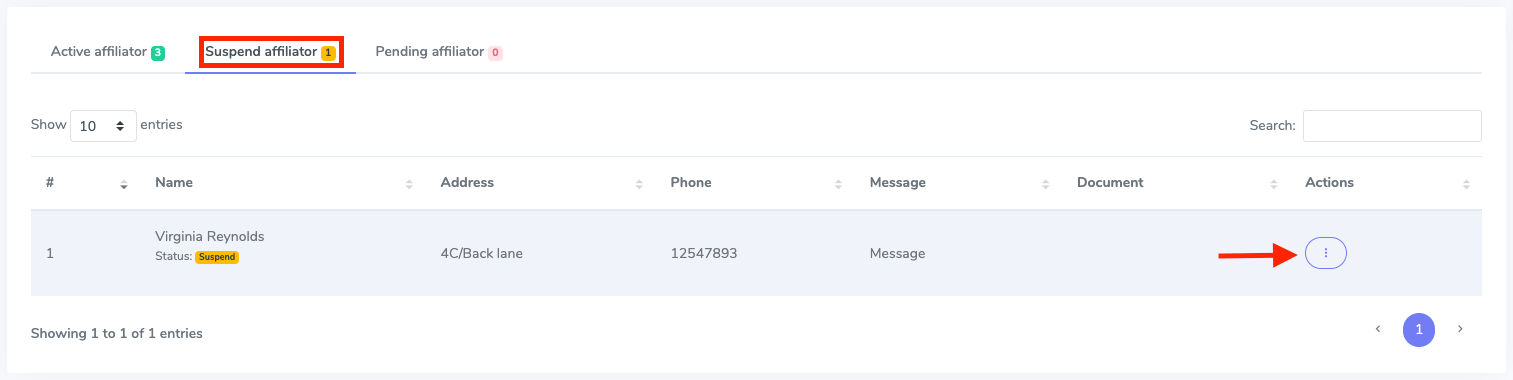The width and height of the screenshot is (1513, 380).
Task: Switch to Active affiliator tab
Action: click(108, 52)
